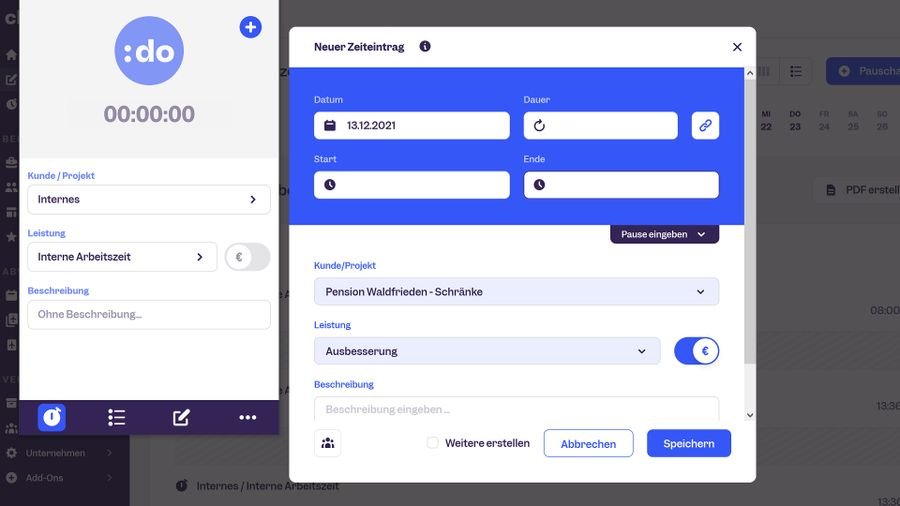Toggle the euro switch beside Interne Arbeitszeit
This screenshot has width=900, height=506.
tap(247, 257)
